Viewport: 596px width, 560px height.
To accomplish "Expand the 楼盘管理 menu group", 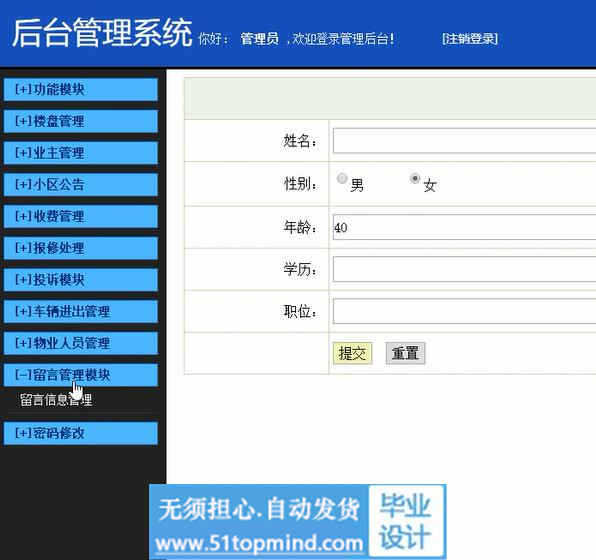I will coord(81,121).
